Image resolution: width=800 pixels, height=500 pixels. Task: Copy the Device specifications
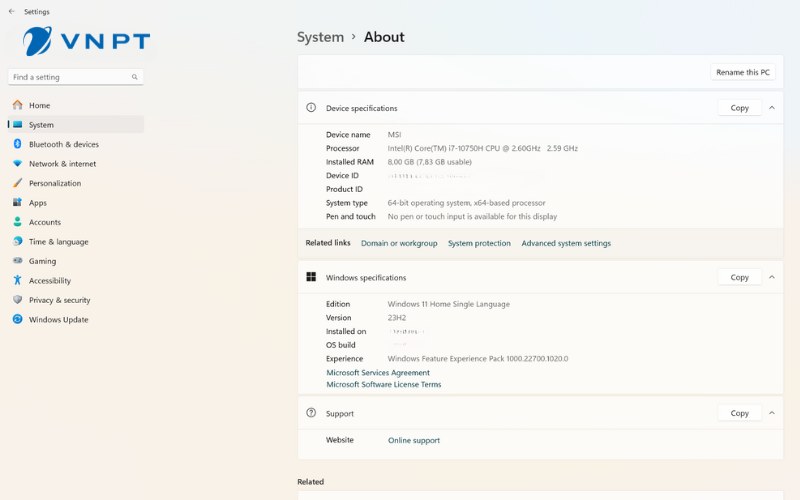tap(739, 108)
